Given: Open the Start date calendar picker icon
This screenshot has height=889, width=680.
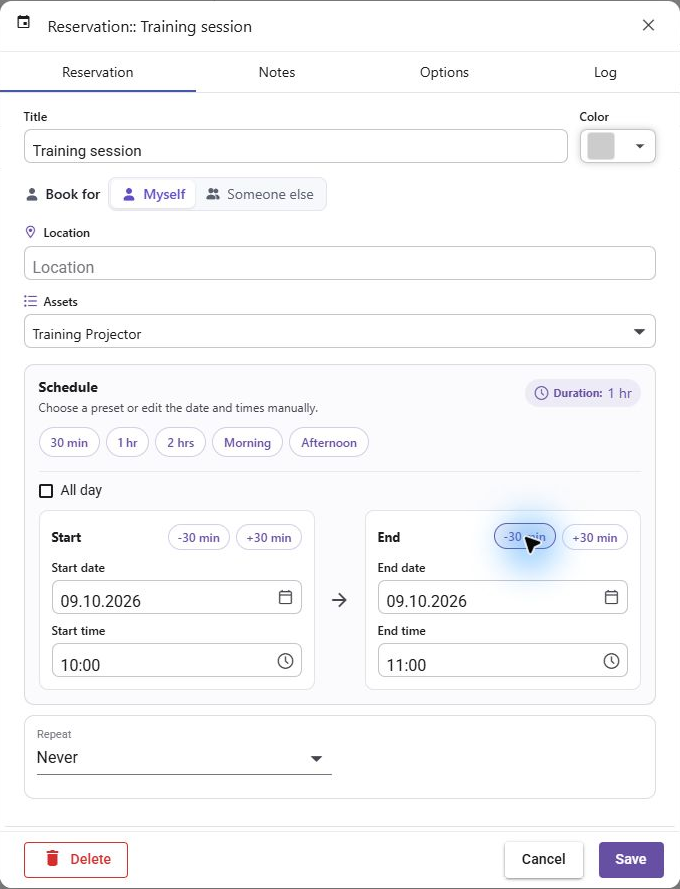Looking at the screenshot, I should tap(285, 597).
